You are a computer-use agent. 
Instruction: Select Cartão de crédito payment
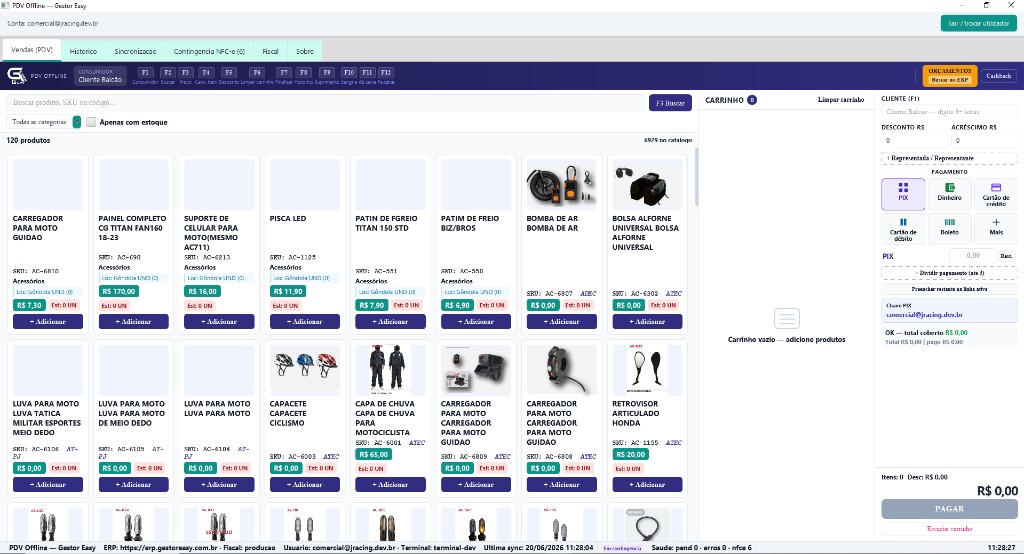tap(995, 194)
